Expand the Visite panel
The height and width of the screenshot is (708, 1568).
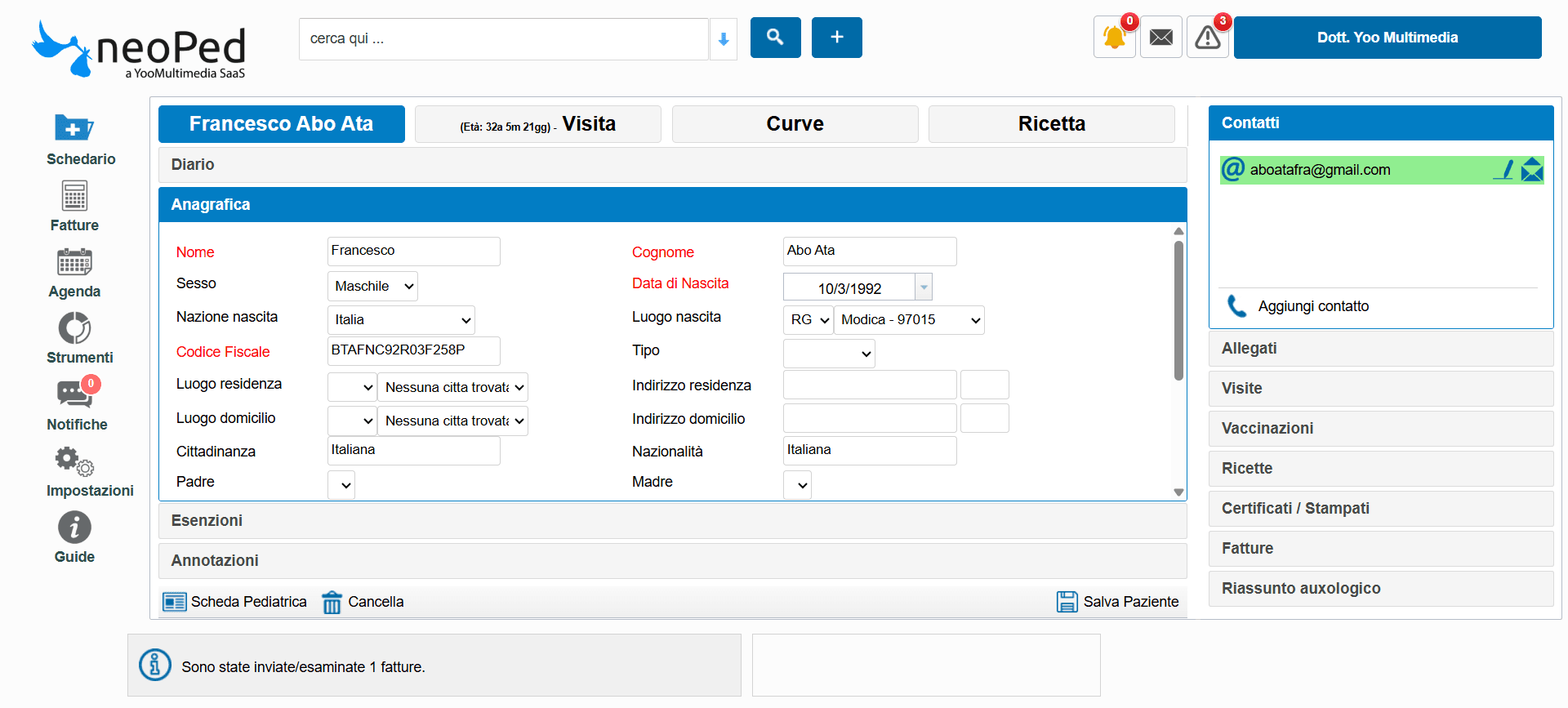coord(1381,389)
